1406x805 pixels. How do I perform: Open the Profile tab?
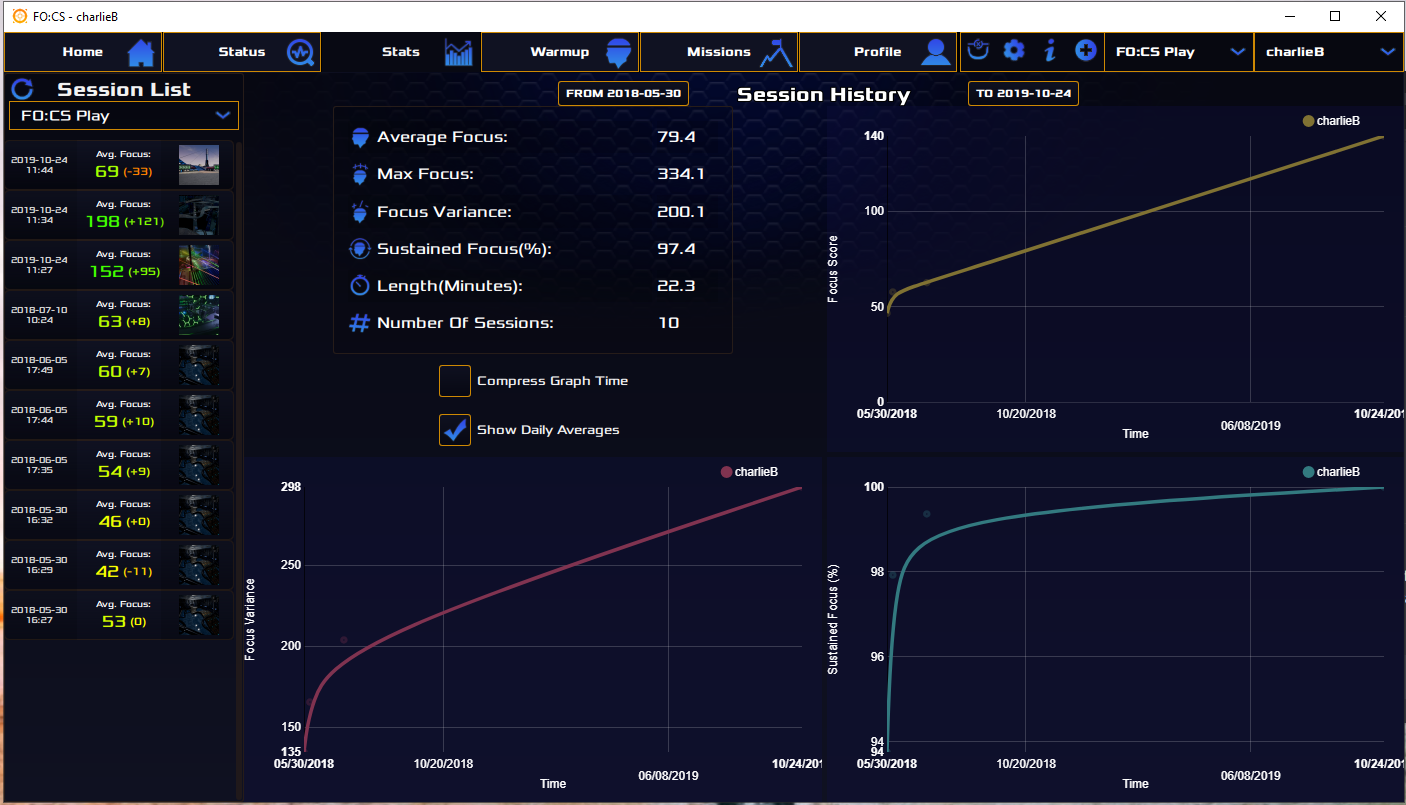[x=878, y=52]
